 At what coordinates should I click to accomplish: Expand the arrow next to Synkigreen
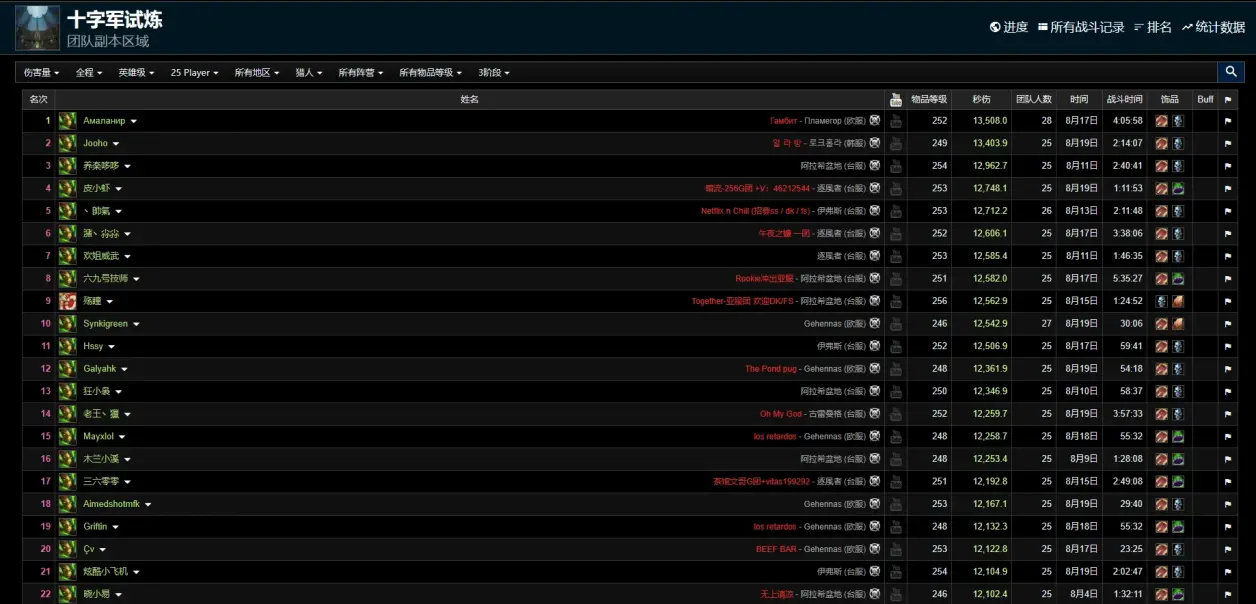click(136, 324)
